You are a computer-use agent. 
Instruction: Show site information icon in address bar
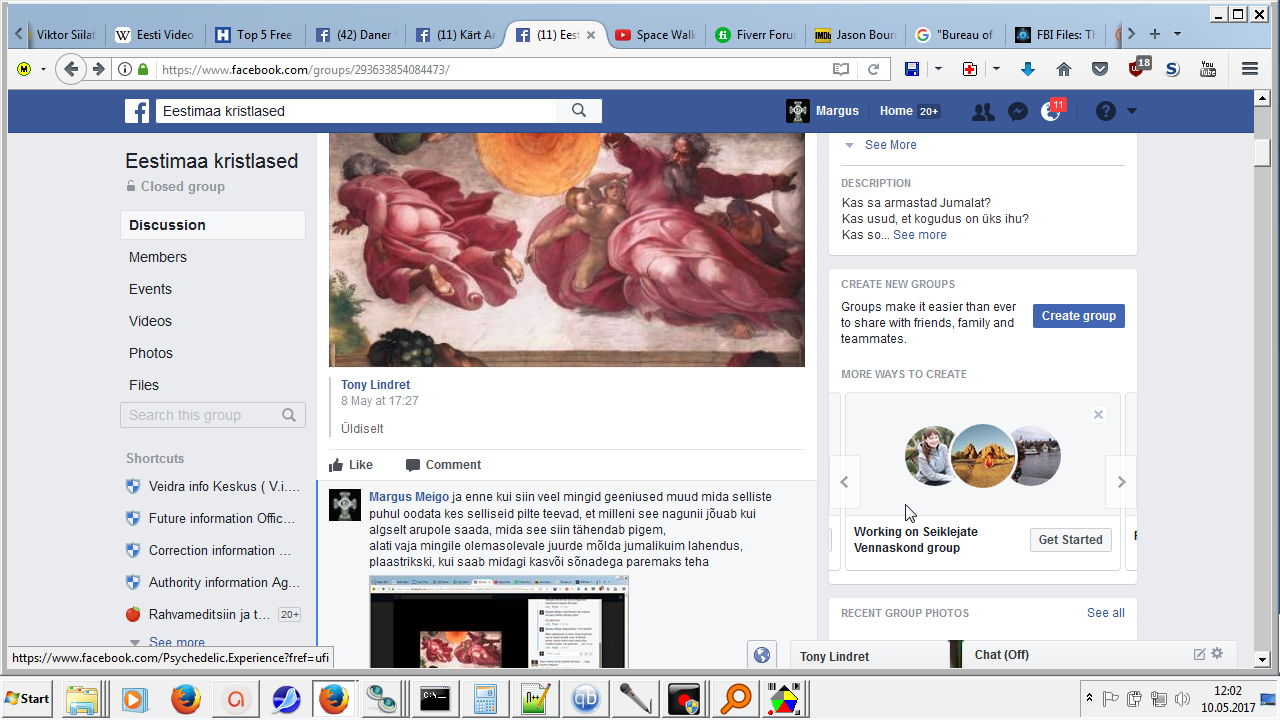pyautogui.click(x=124, y=69)
